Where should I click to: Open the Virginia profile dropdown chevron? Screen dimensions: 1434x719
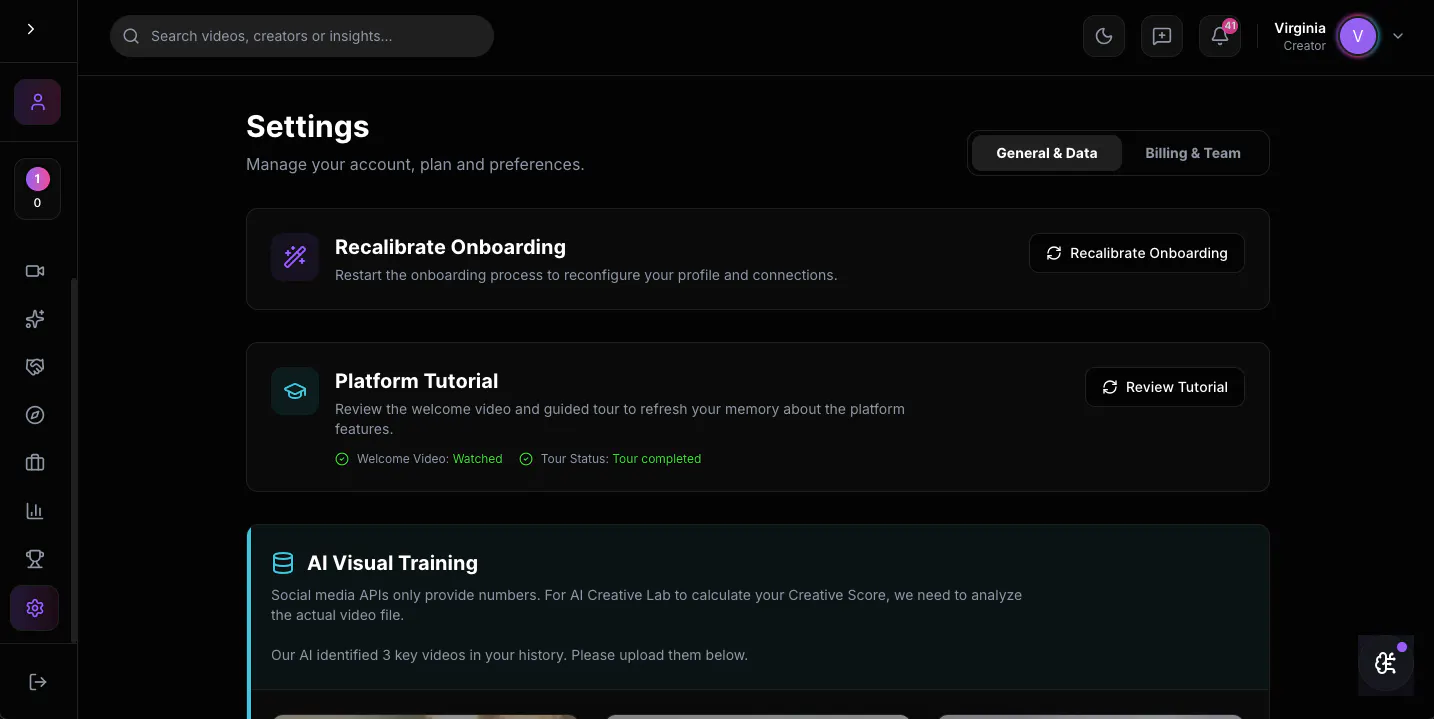point(1398,36)
